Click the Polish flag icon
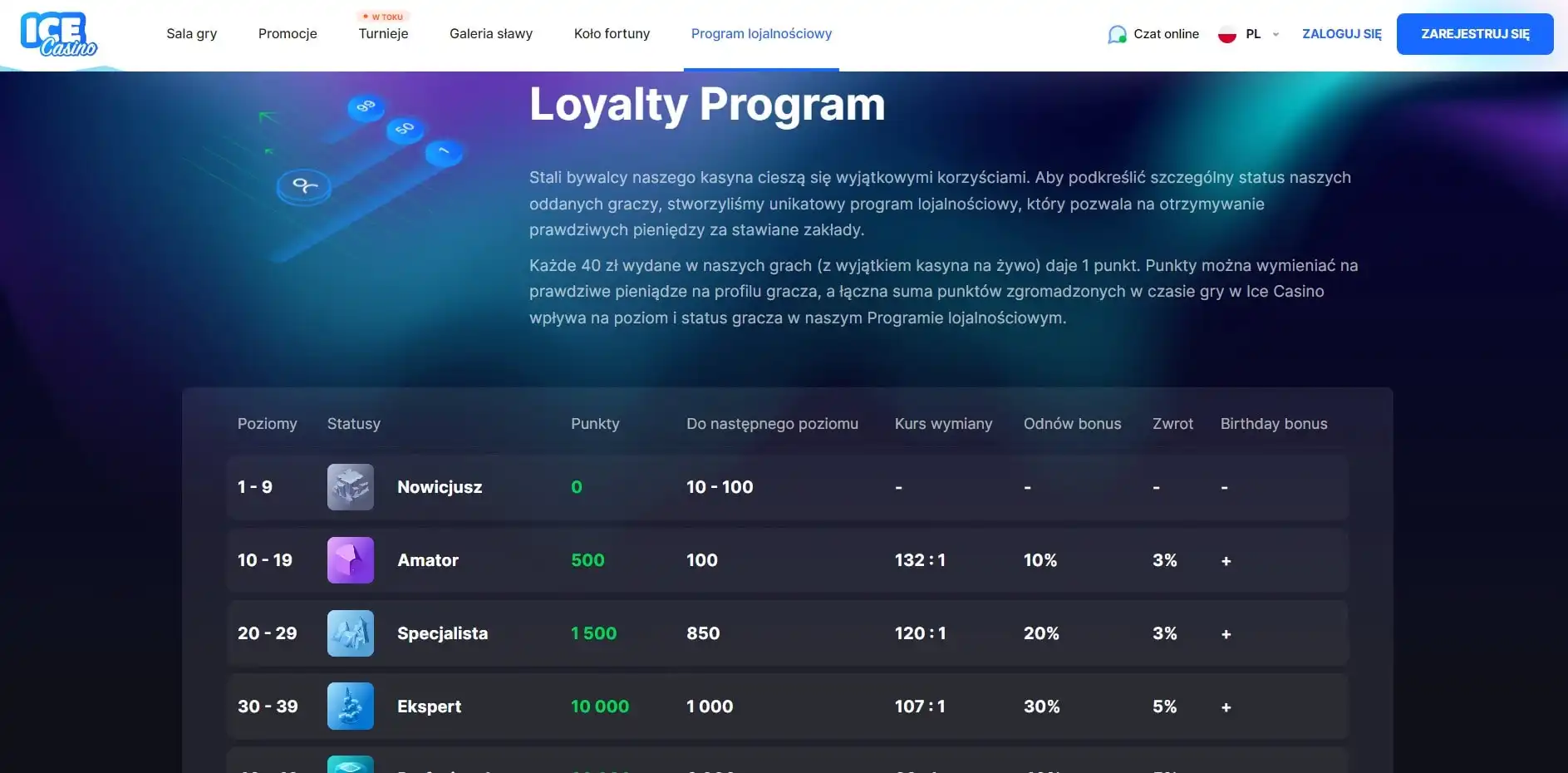This screenshot has width=1568, height=773. click(x=1226, y=34)
